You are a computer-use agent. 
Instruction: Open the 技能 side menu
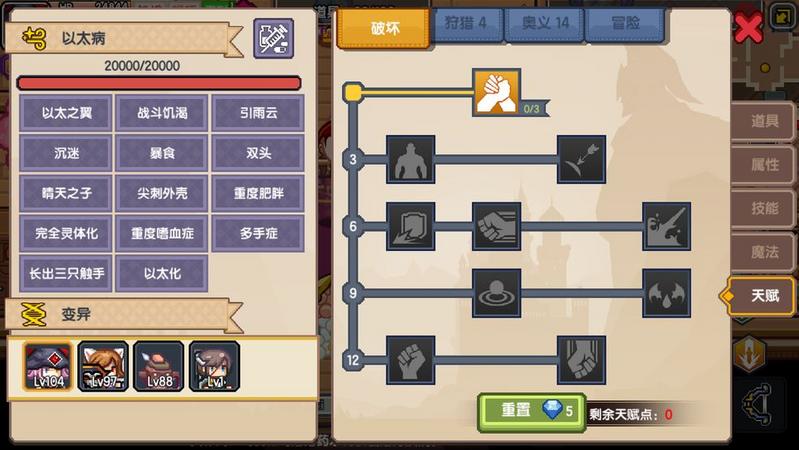pyautogui.click(x=764, y=208)
